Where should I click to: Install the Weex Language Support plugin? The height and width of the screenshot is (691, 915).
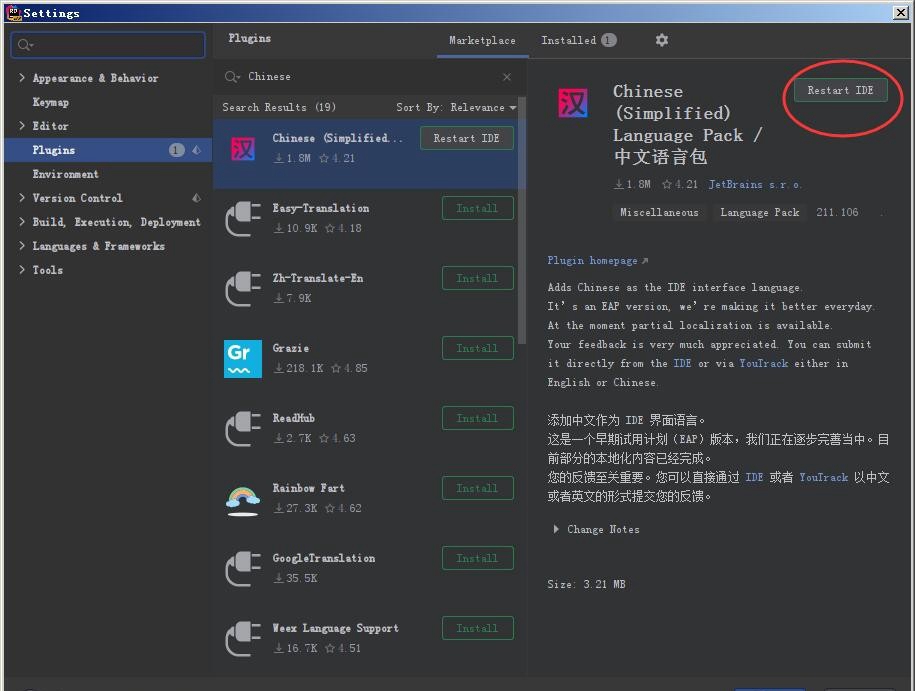pos(477,629)
